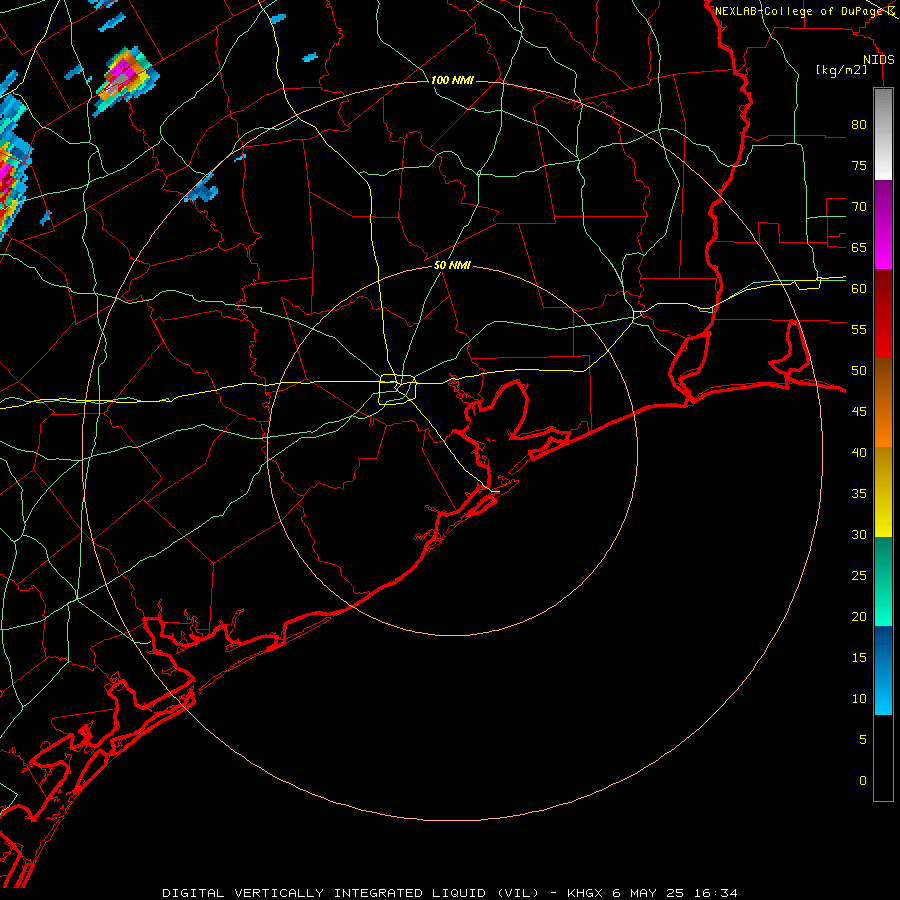The height and width of the screenshot is (900, 900).
Task: Select the 80 value on the VIL scale
Action: coord(859,125)
